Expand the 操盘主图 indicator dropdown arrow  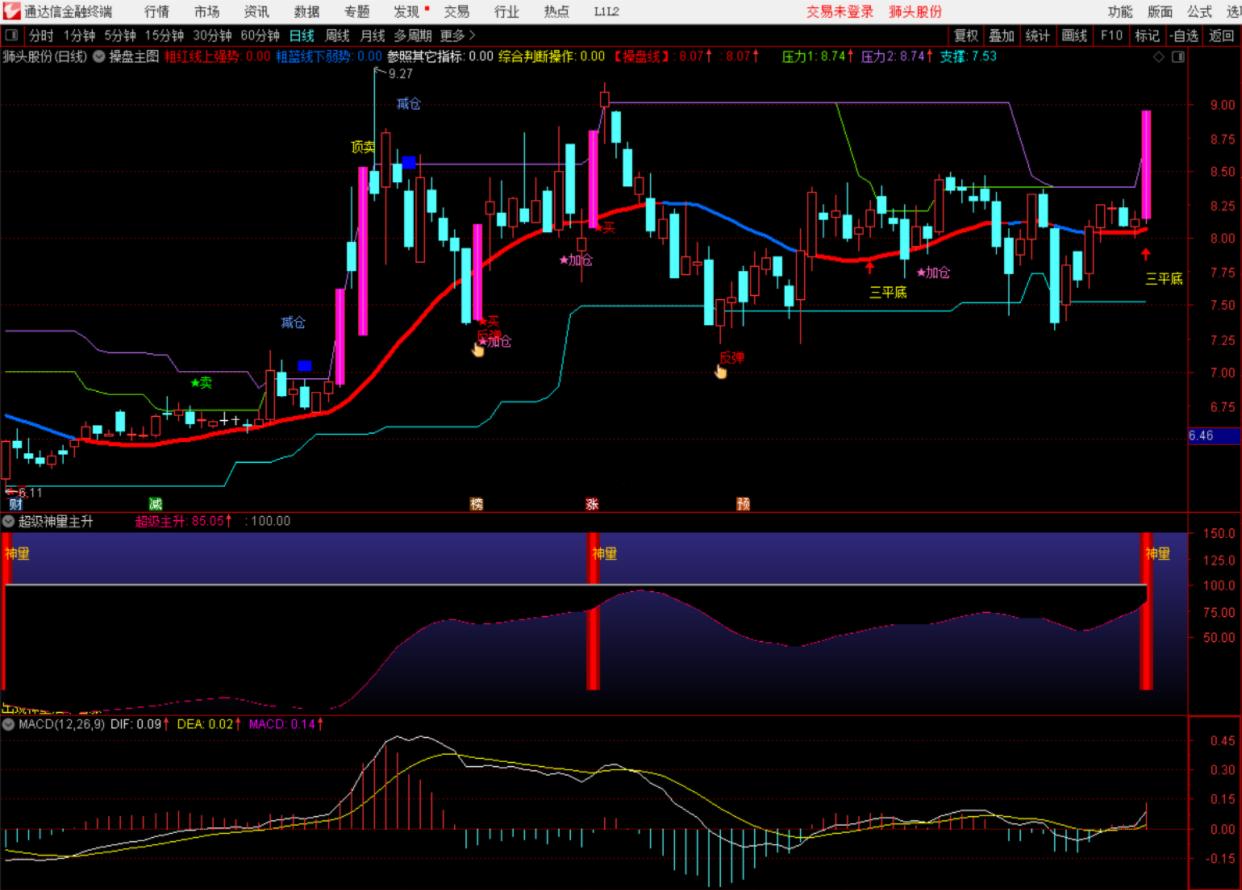[x=99, y=56]
